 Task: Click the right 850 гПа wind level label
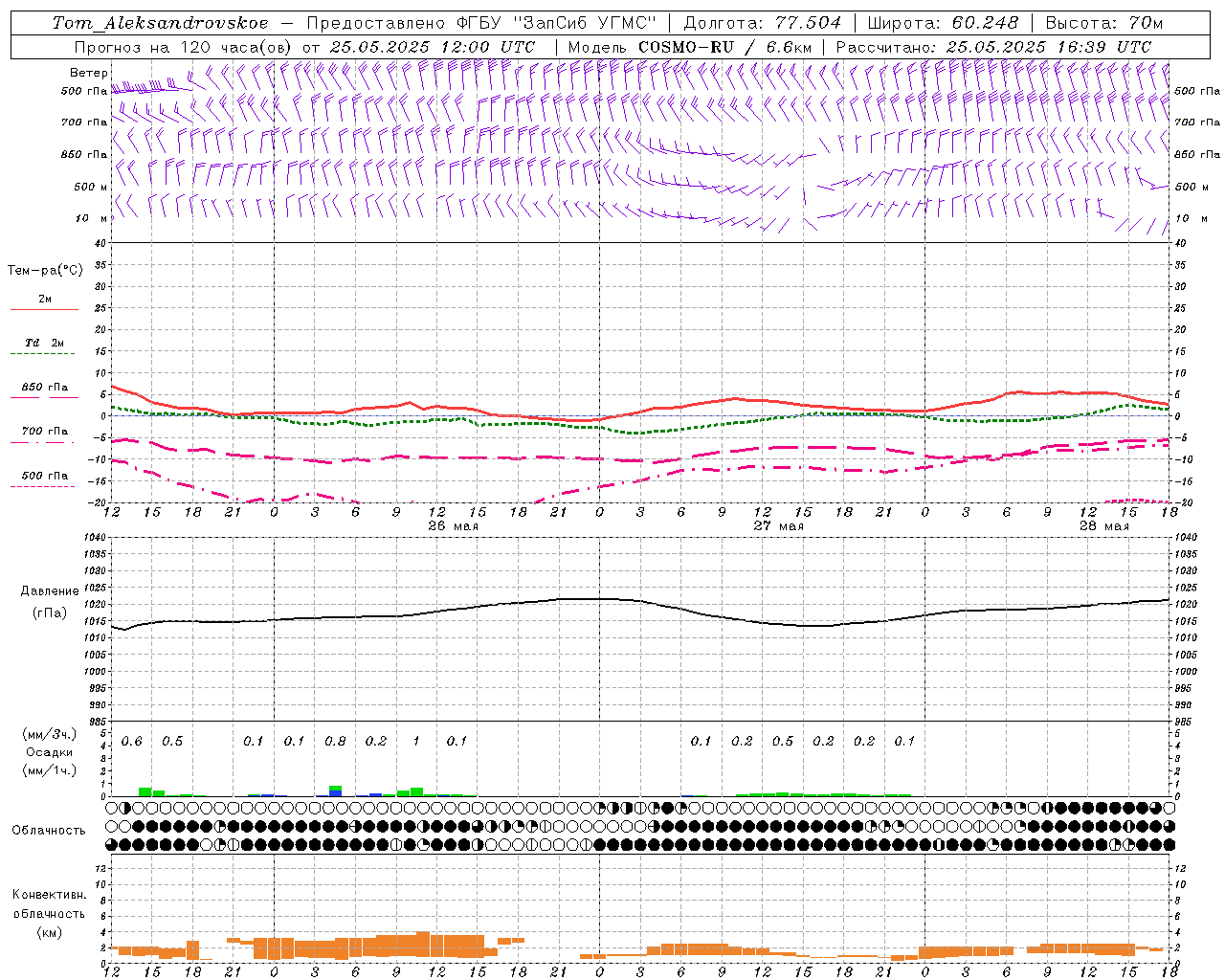point(1197,154)
